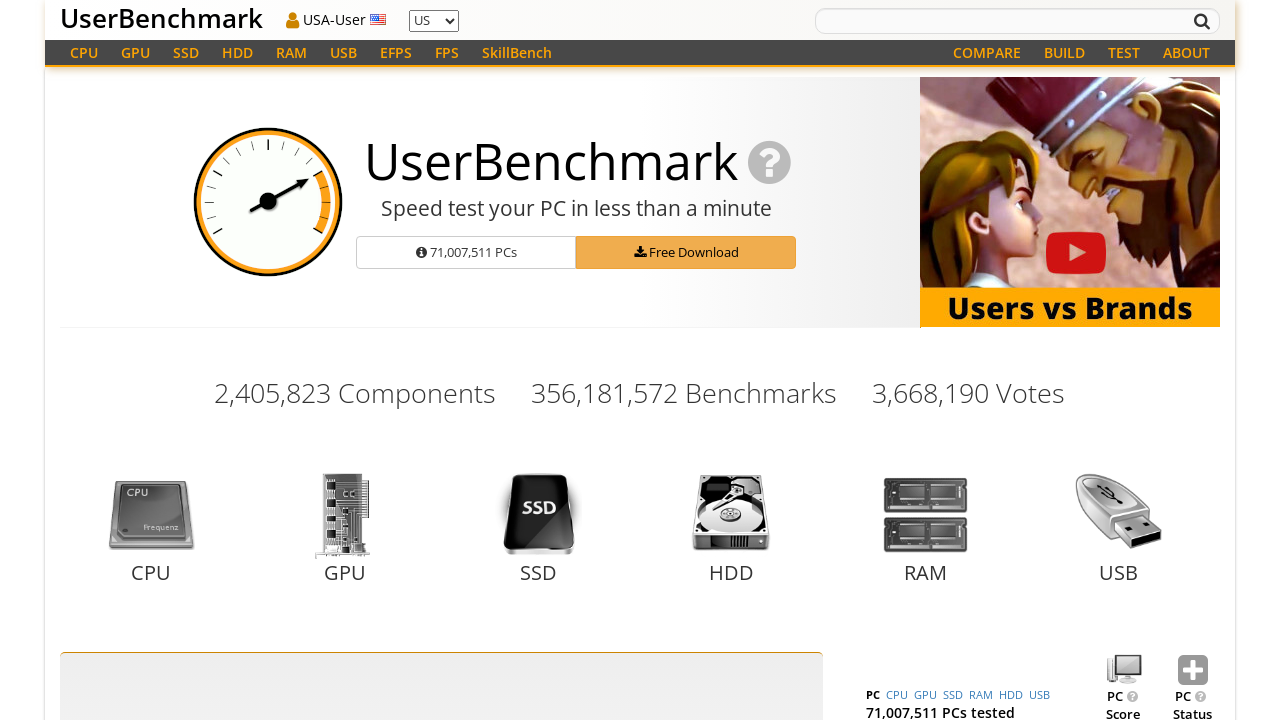Viewport: 1280px width, 720px height.
Task: Select the black SSD drive icon
Action: pos(538,514)
